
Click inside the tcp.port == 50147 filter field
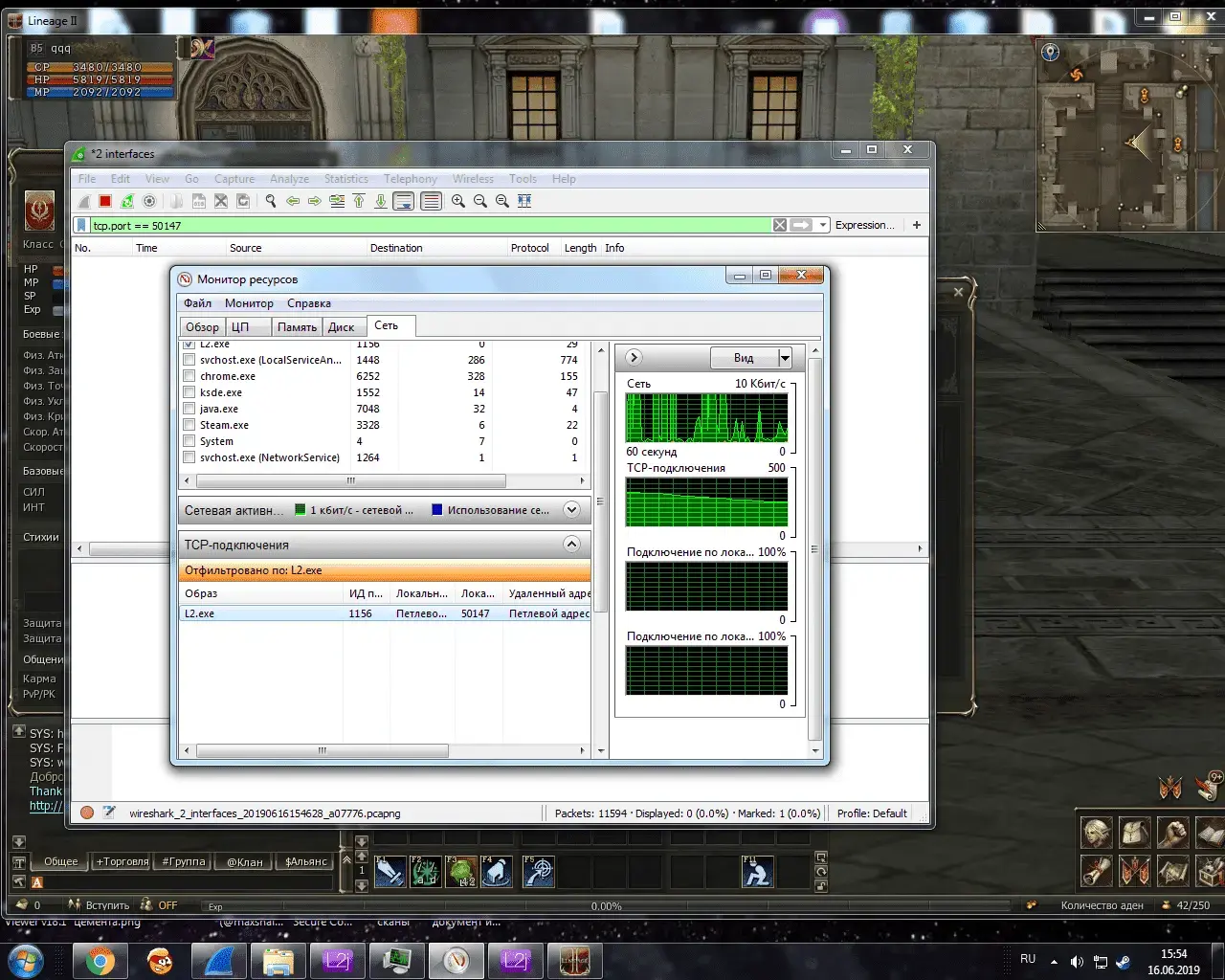431,226
